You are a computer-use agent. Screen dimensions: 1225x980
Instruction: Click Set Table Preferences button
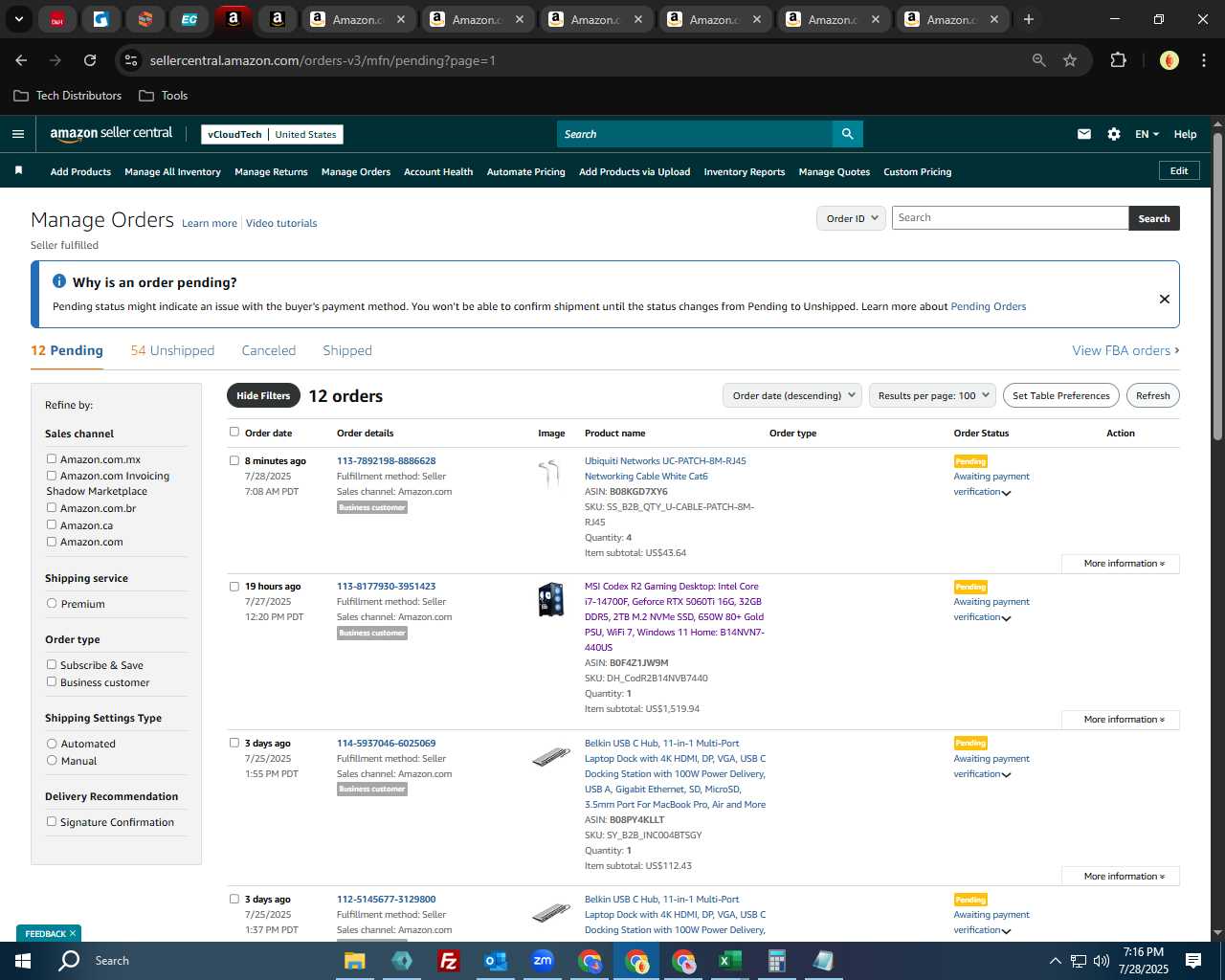[x=1061, y=395]
